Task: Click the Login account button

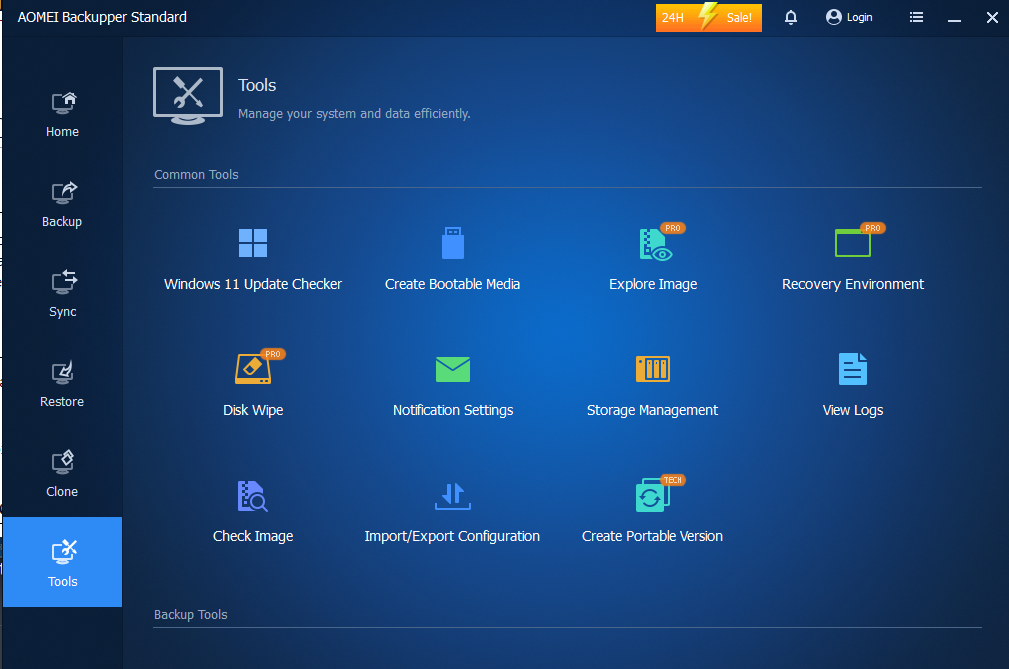Action: 849,17
